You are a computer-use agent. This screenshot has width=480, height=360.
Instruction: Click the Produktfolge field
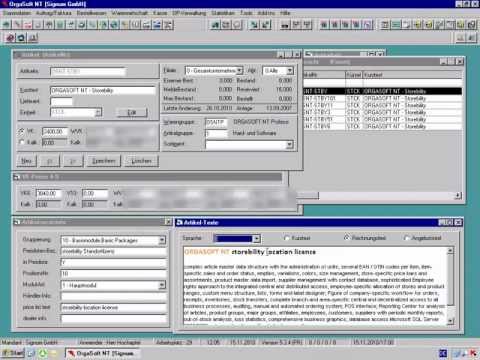113,274
